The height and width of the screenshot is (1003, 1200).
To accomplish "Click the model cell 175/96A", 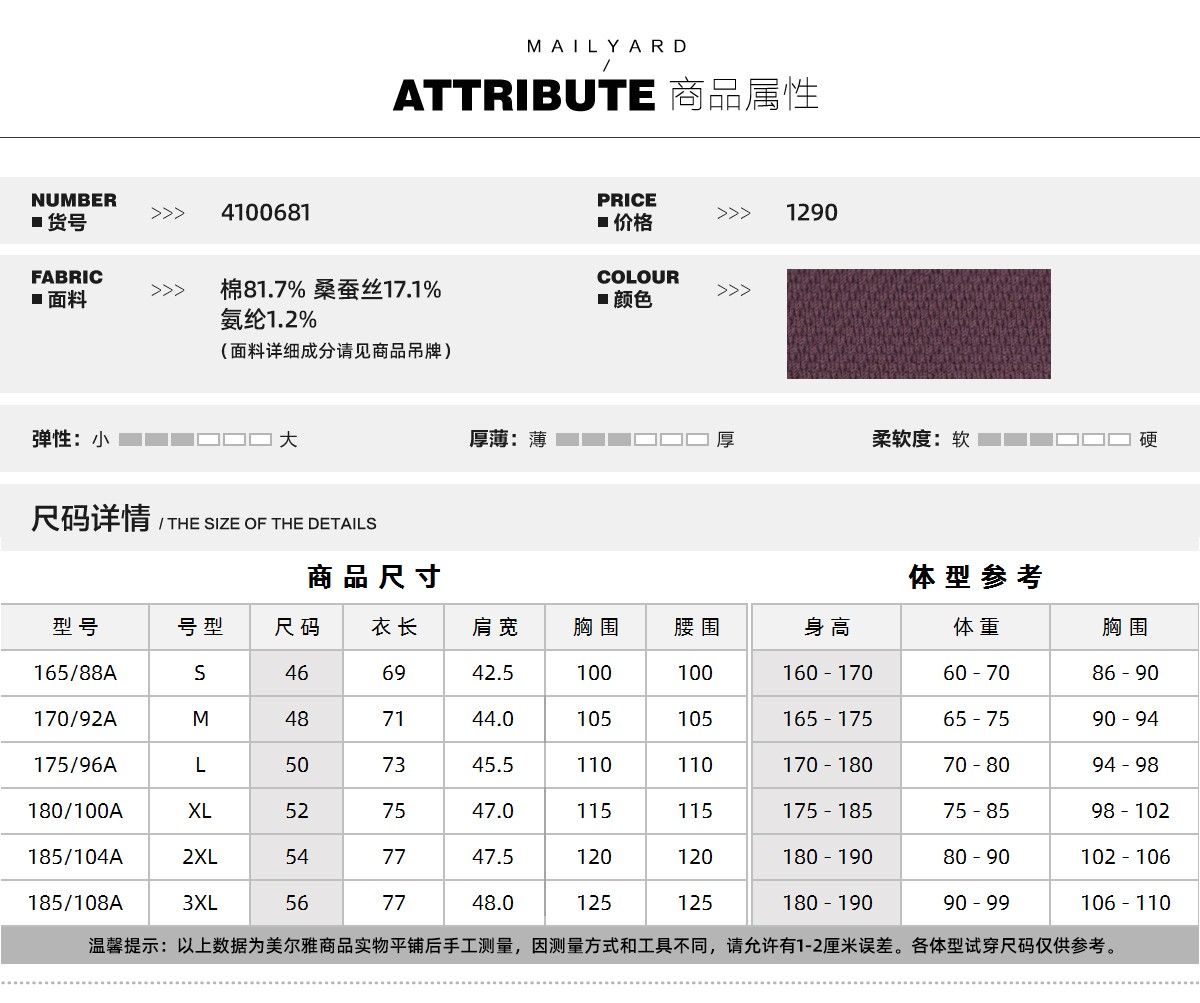I will (x=75, y=765).
